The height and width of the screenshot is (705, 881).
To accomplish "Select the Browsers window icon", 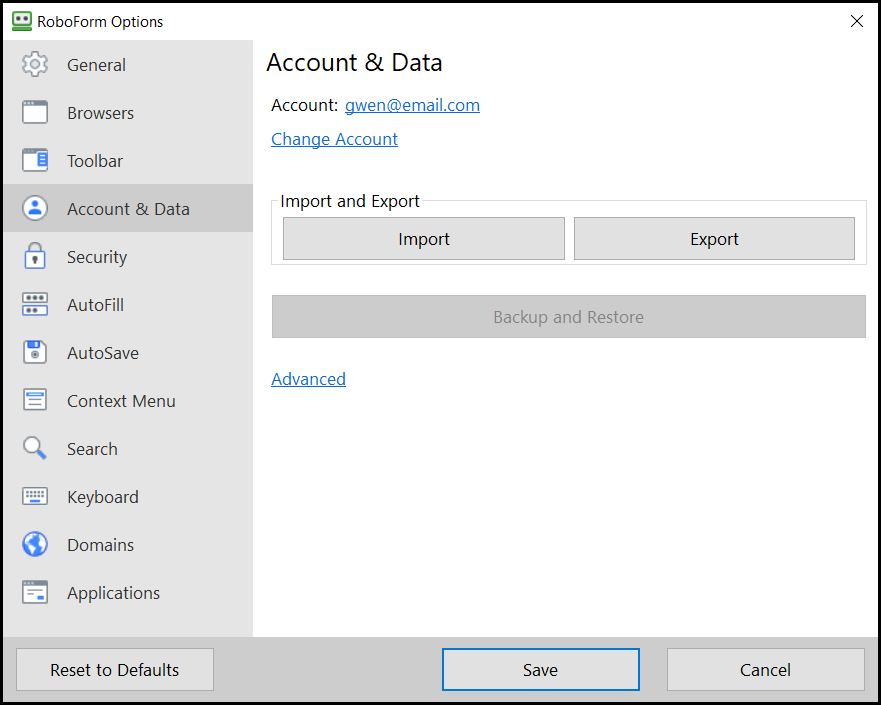I will pyautogui.click(x=35, y=113).
